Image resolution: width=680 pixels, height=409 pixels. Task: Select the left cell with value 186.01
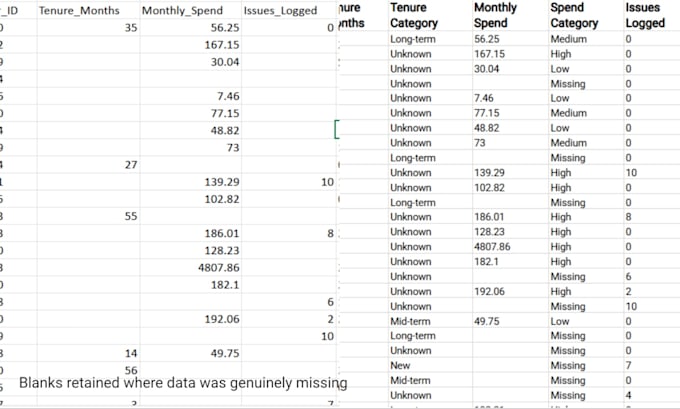[190, 233]
